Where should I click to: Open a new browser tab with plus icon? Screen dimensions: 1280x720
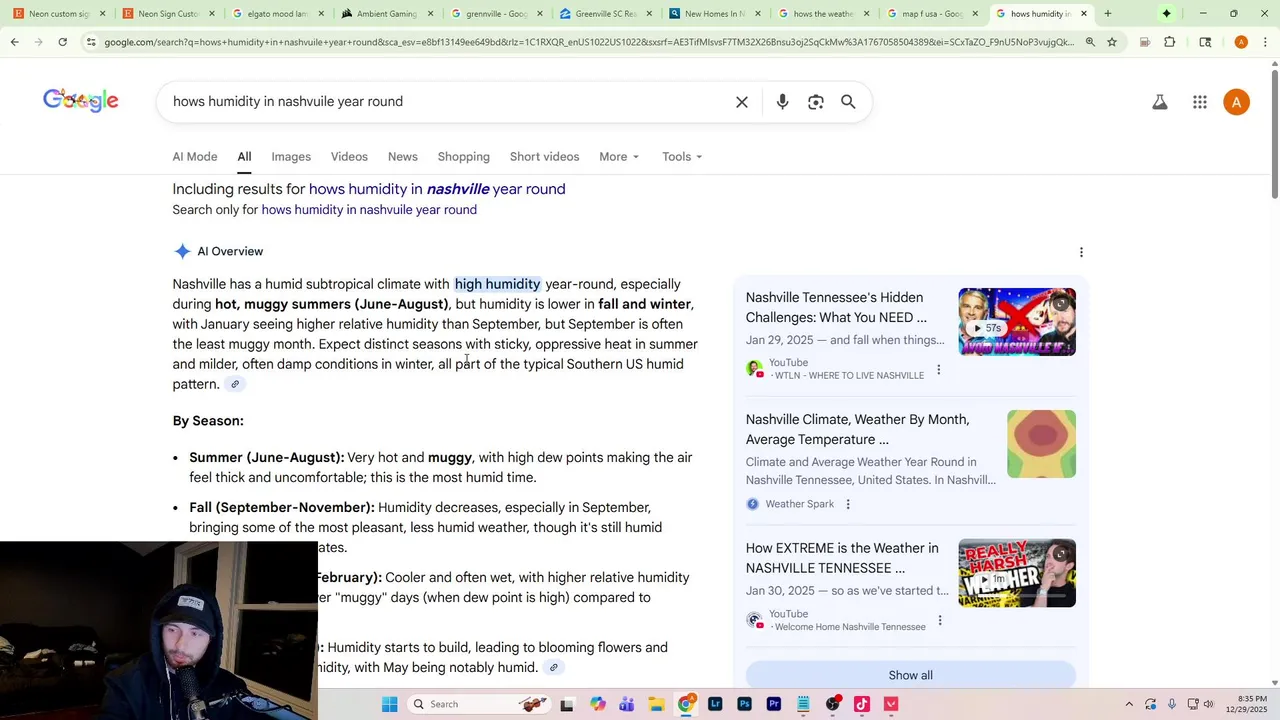point(1107,14)
